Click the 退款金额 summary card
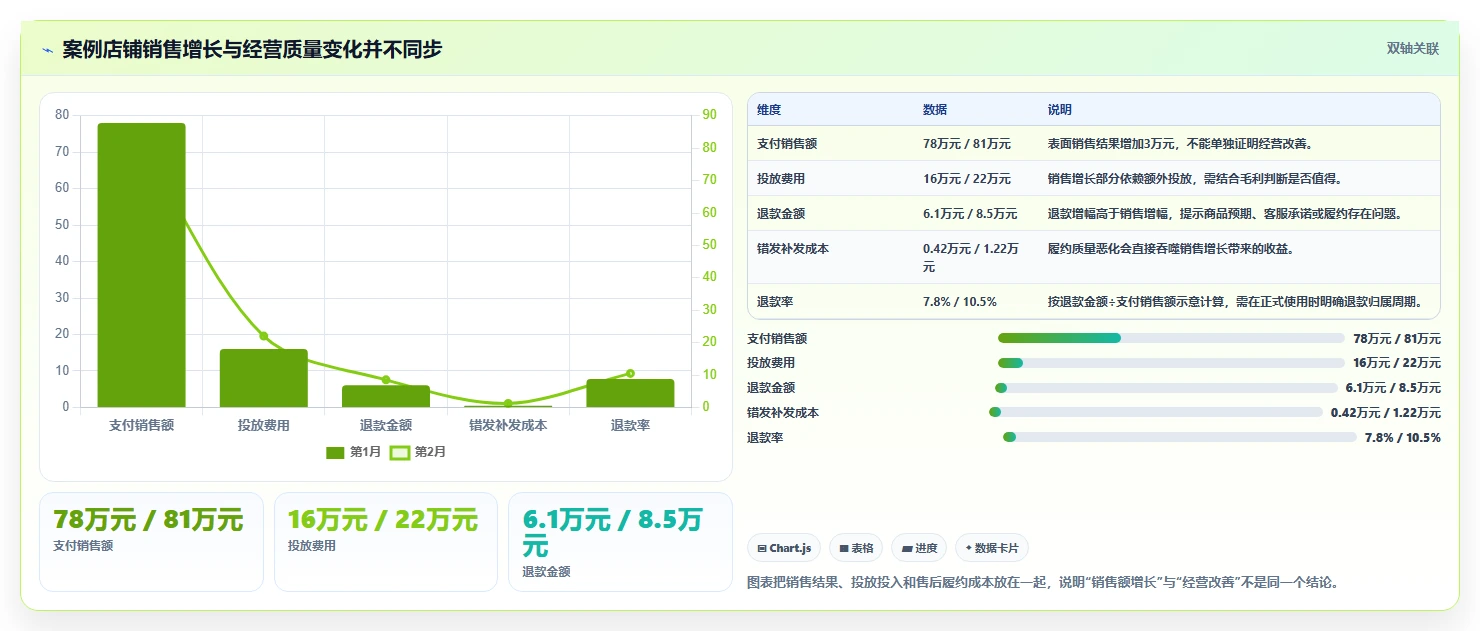This screenshot has width=1480, height=631. [x=620, y=542]
